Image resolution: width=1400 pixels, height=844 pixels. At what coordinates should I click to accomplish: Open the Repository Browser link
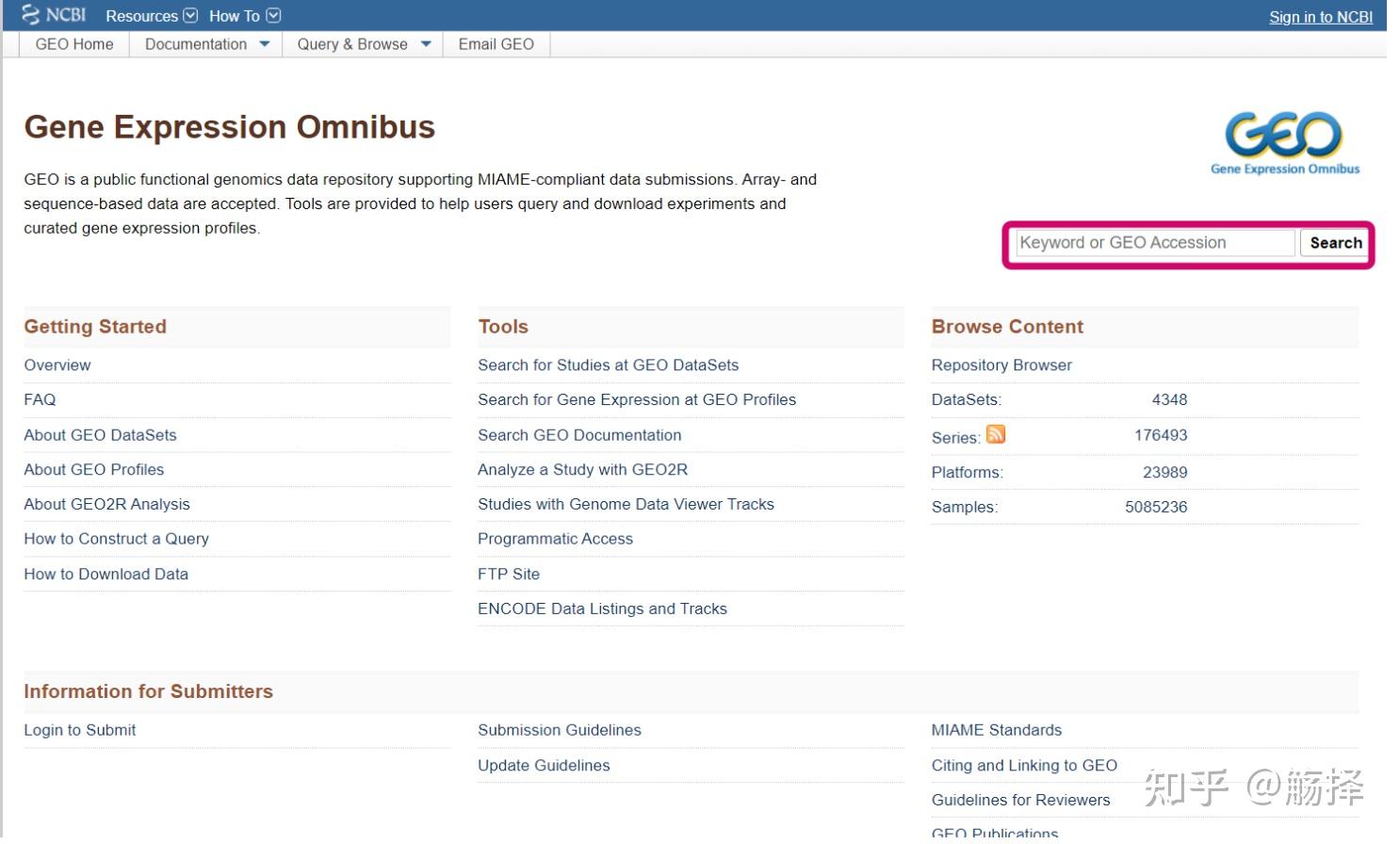tap(1001, 365)
